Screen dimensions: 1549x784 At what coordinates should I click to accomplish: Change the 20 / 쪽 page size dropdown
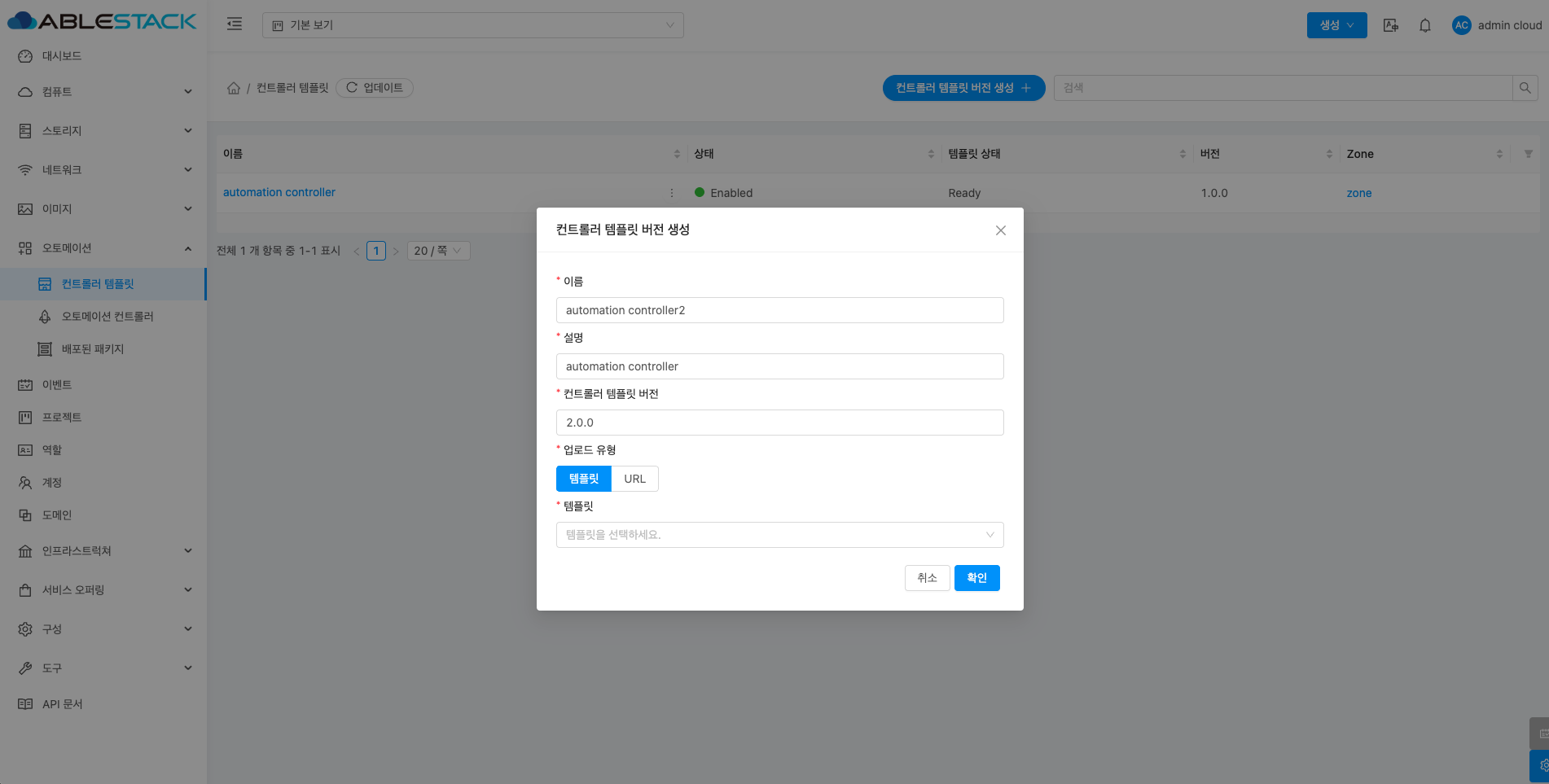pos(438,251)
